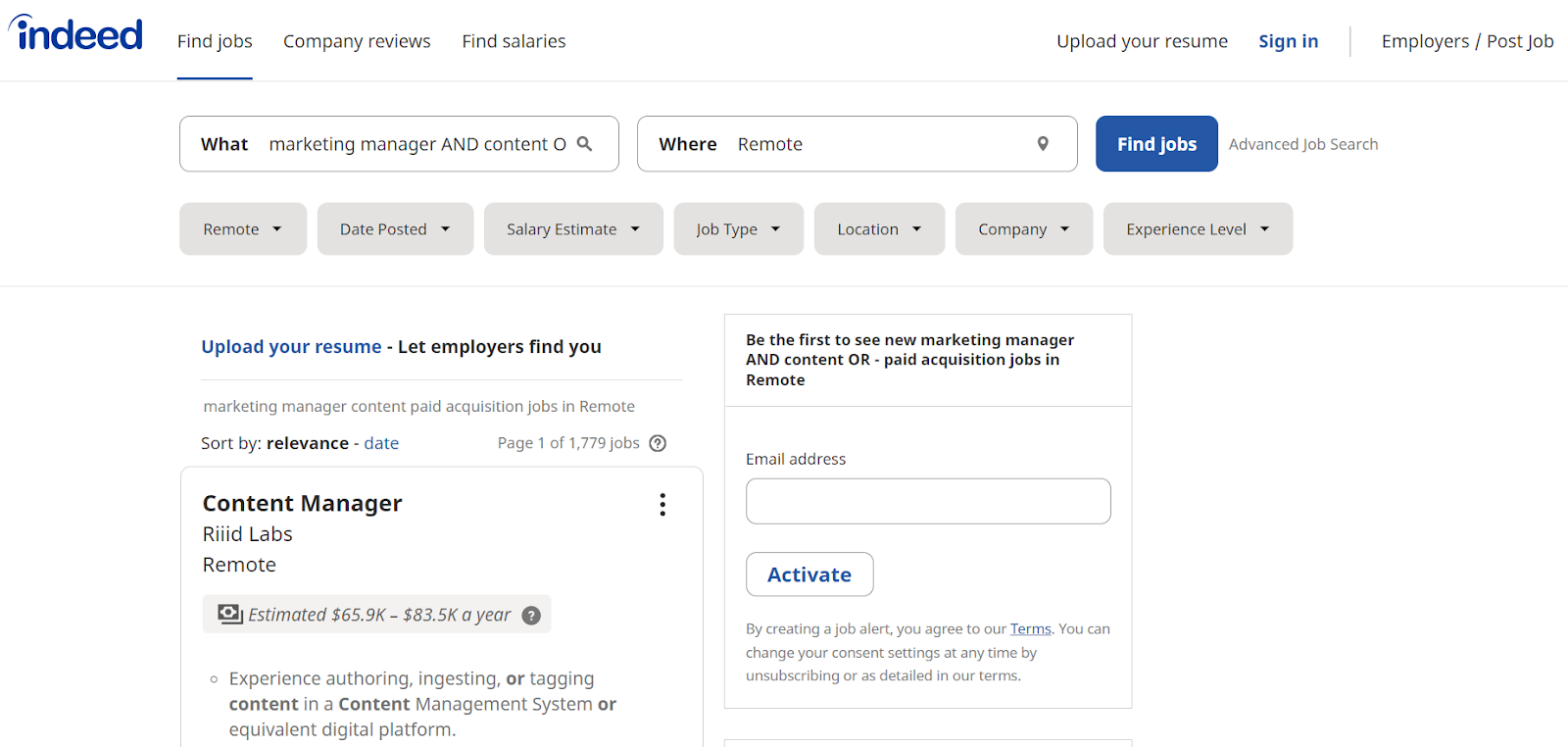Image resolution: width=1568 pixels, height=747 pixels.
Task: Click the blue Find jobs button
Action: point(1156,144)
